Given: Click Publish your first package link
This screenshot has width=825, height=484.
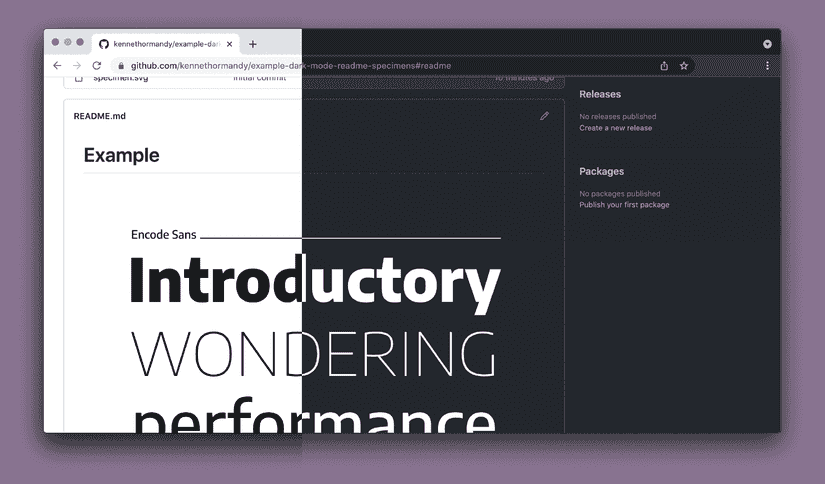Looking at the screenshot, I should click(625, 205).
